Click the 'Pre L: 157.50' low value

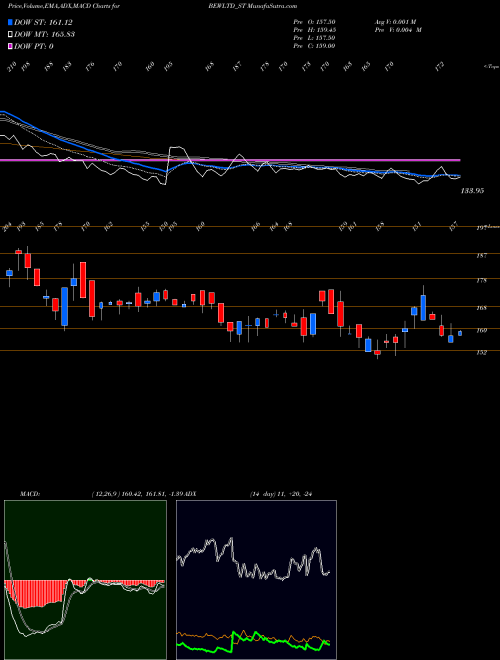pos(314,38)
